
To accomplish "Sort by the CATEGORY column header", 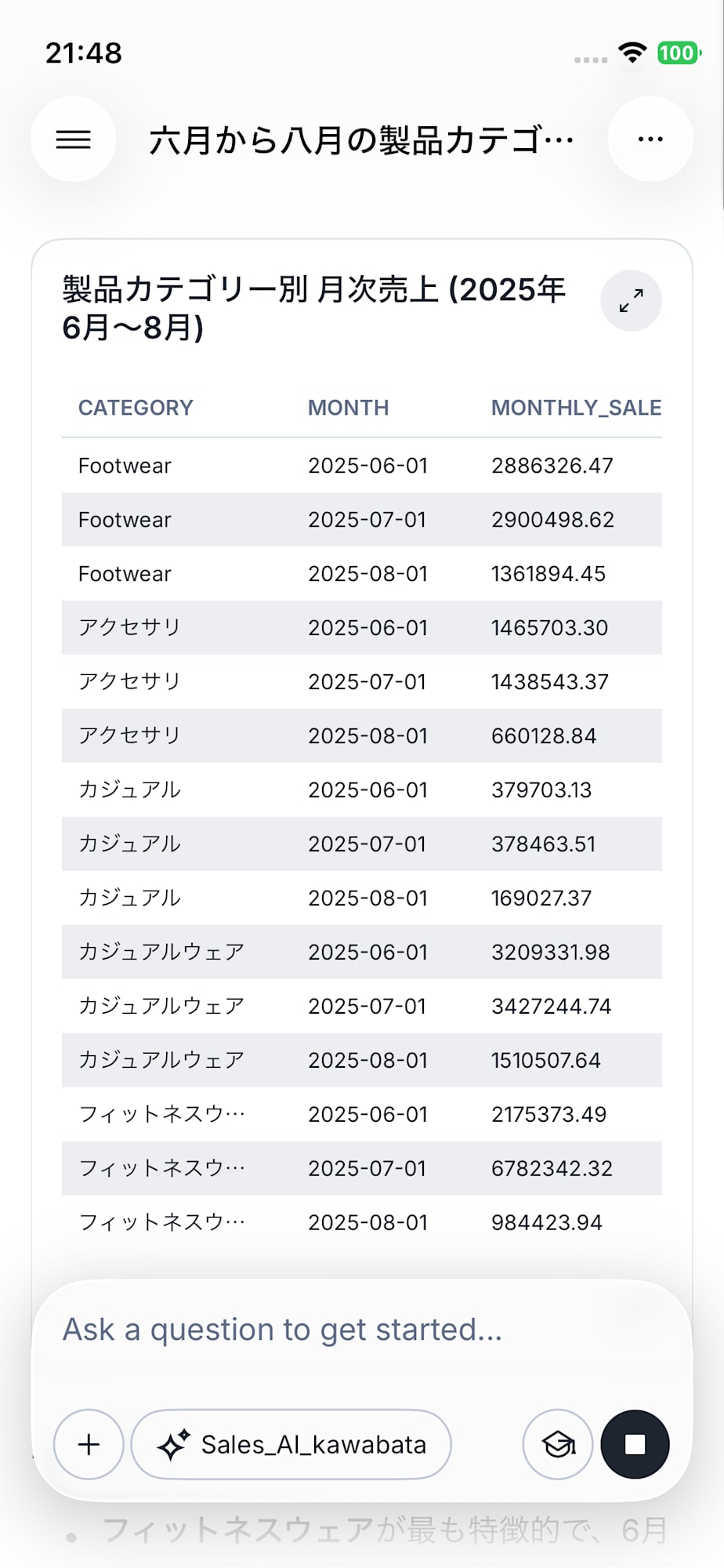I will [x=136, y=408].
